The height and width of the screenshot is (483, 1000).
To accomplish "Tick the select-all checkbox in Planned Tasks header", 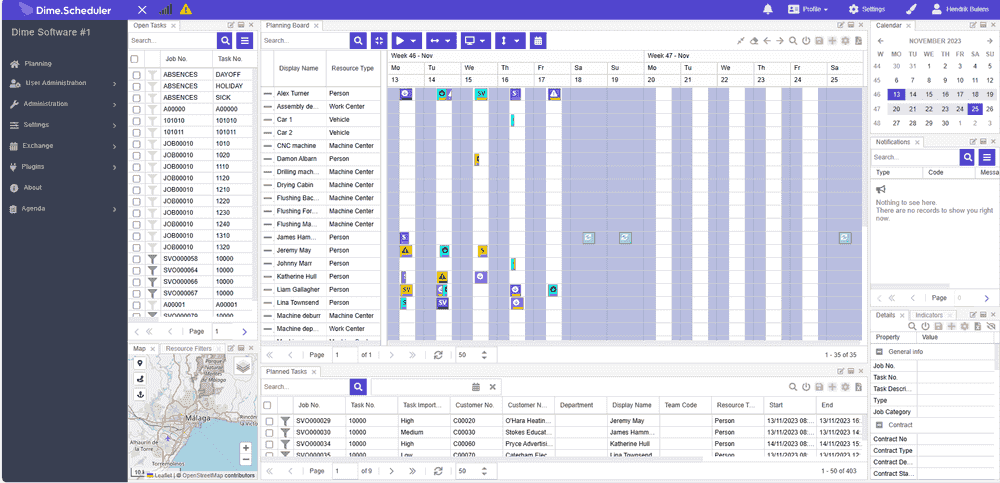I will tap(268, 405).
